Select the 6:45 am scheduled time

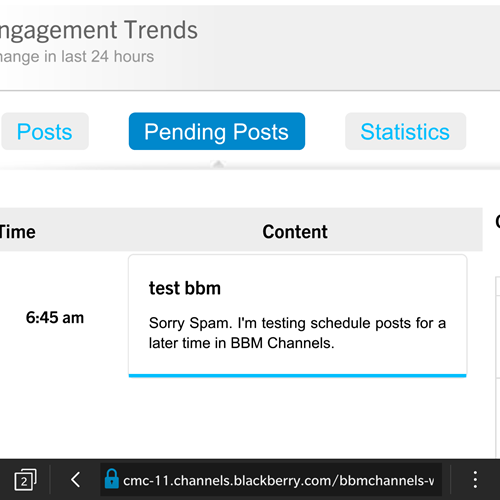pyautogui.click(x=55, y=318)
